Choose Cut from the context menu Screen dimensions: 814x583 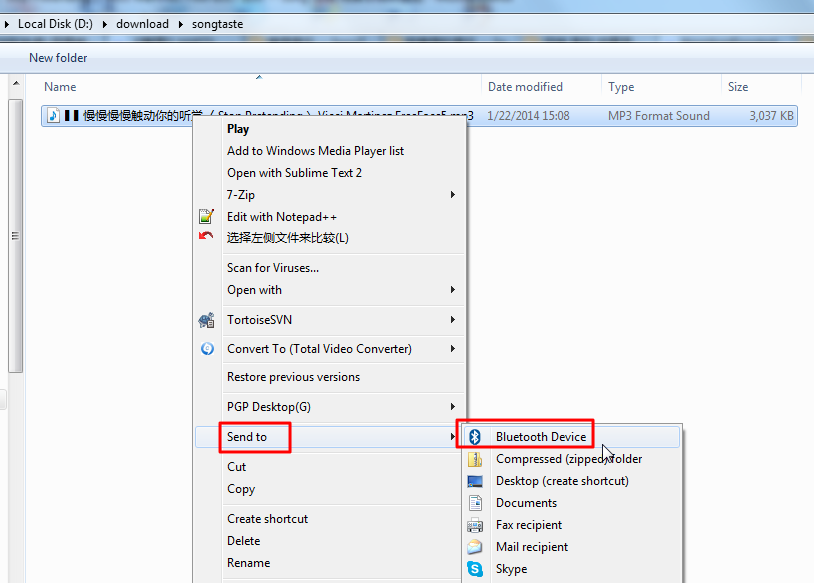[x=236, y=467]
